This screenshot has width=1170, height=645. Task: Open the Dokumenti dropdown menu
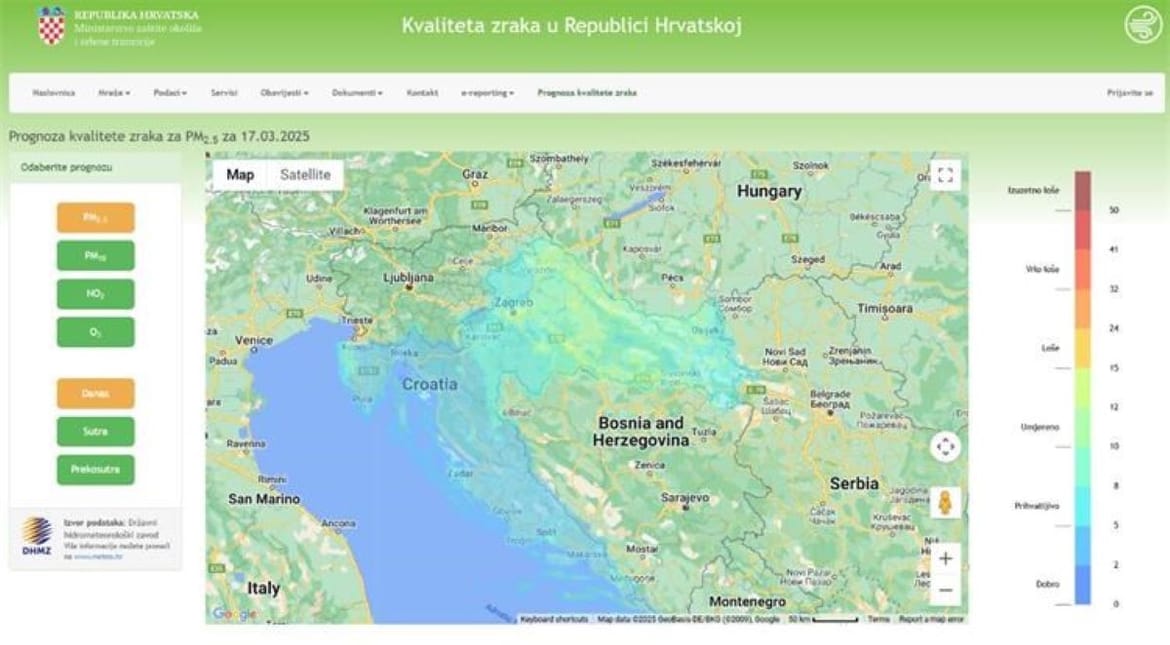pyautogui.click(x=357, y=93)
